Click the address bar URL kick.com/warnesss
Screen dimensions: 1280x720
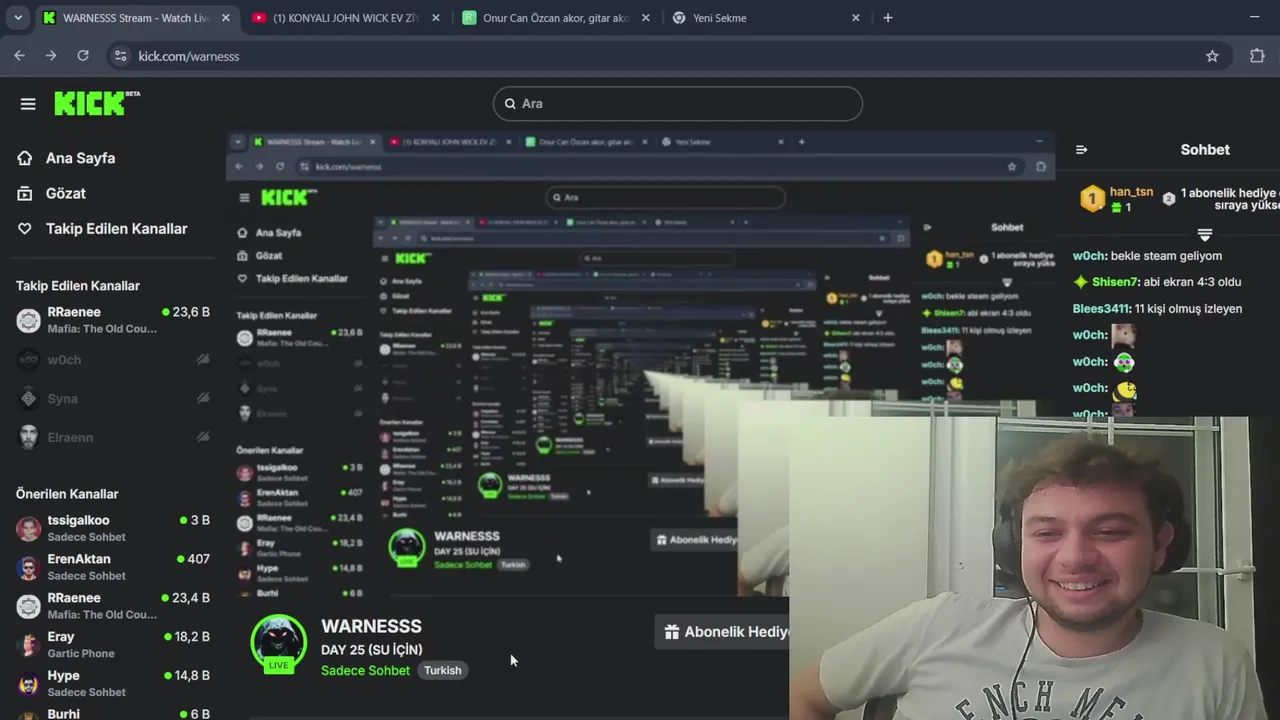(x=188, y=56)
